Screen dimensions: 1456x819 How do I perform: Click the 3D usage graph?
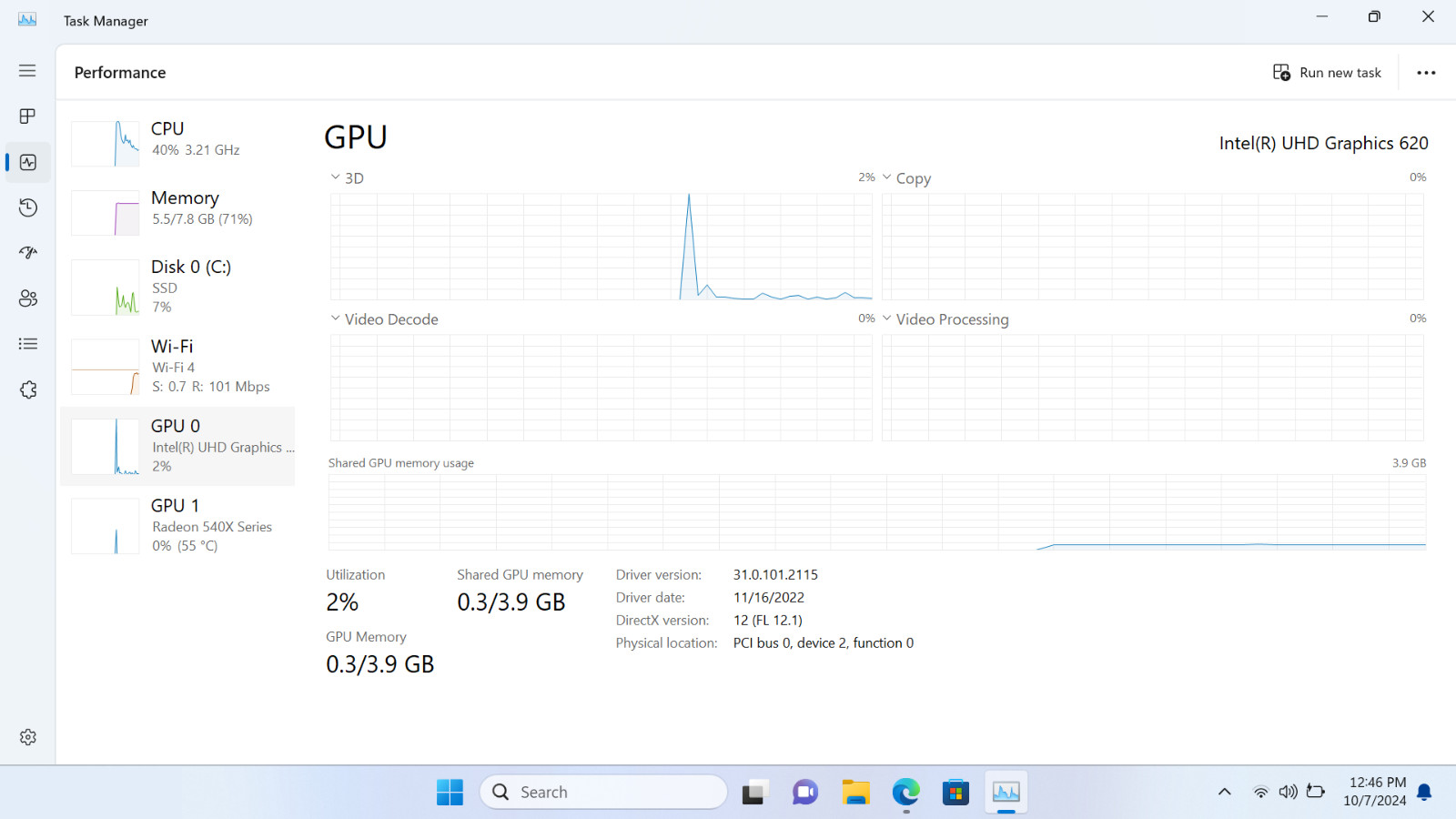point(601,247)
